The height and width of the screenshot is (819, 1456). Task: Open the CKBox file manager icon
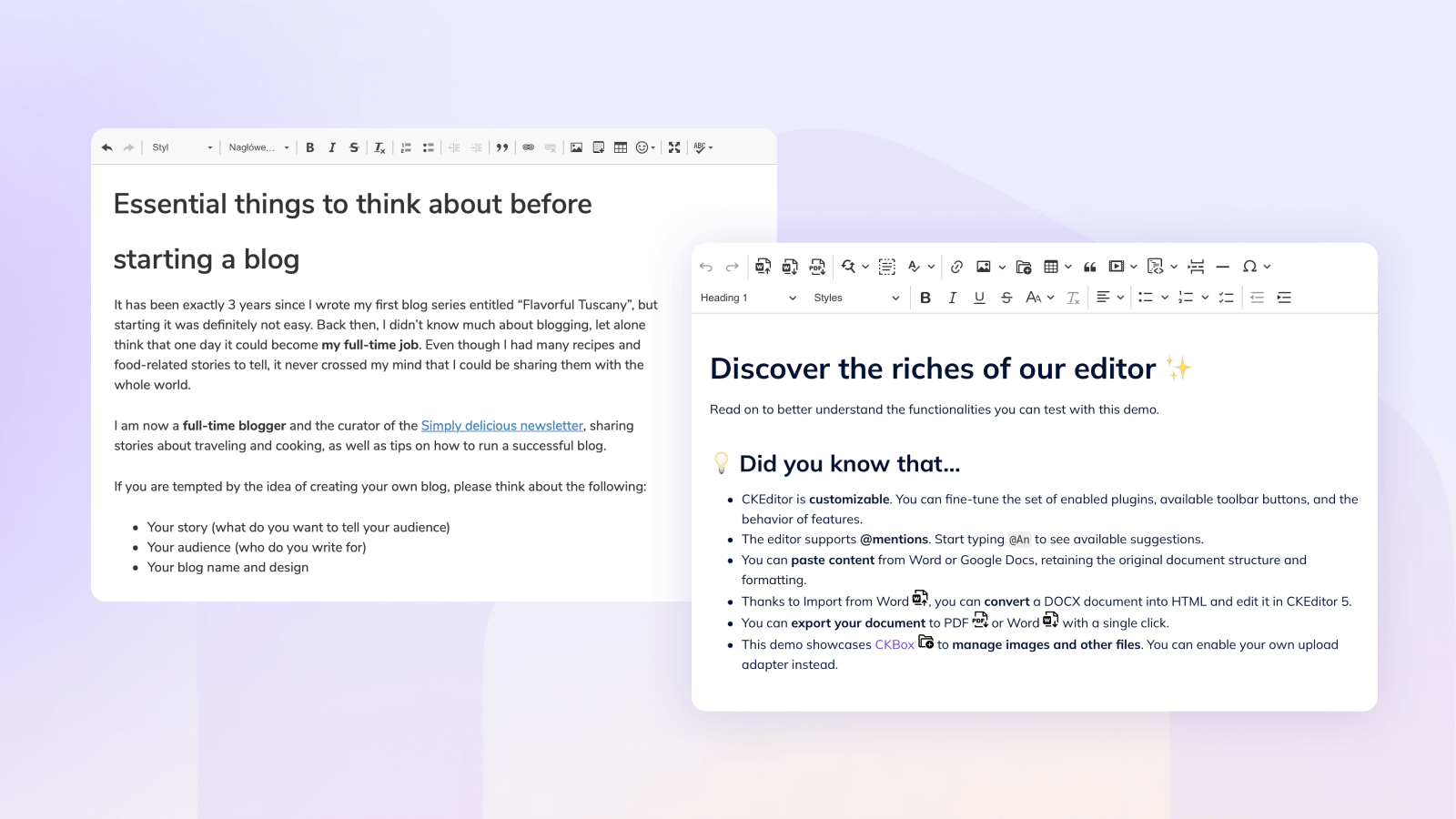[x=1024, y=267]
